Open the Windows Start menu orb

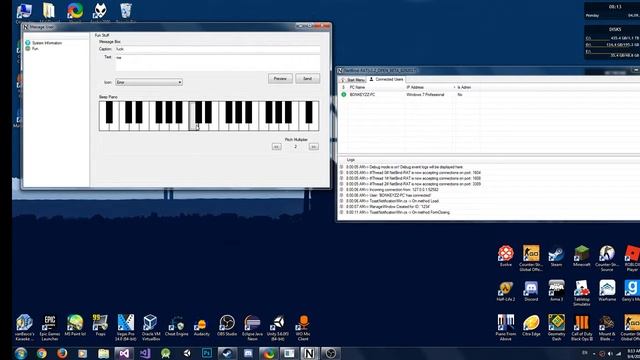click(x=21, y=353)
